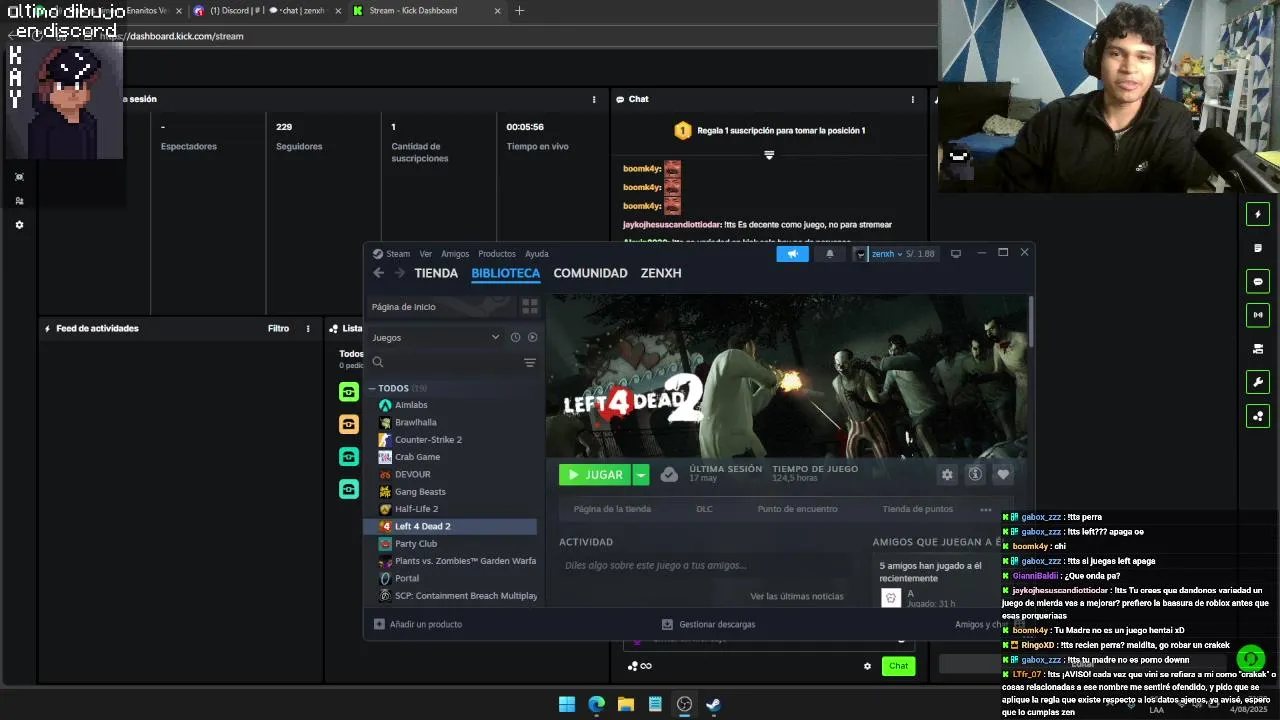Open Manage downloads icon in Steam footer
The height and width of the screenshot is (720, 1280).
click(669, 624)
